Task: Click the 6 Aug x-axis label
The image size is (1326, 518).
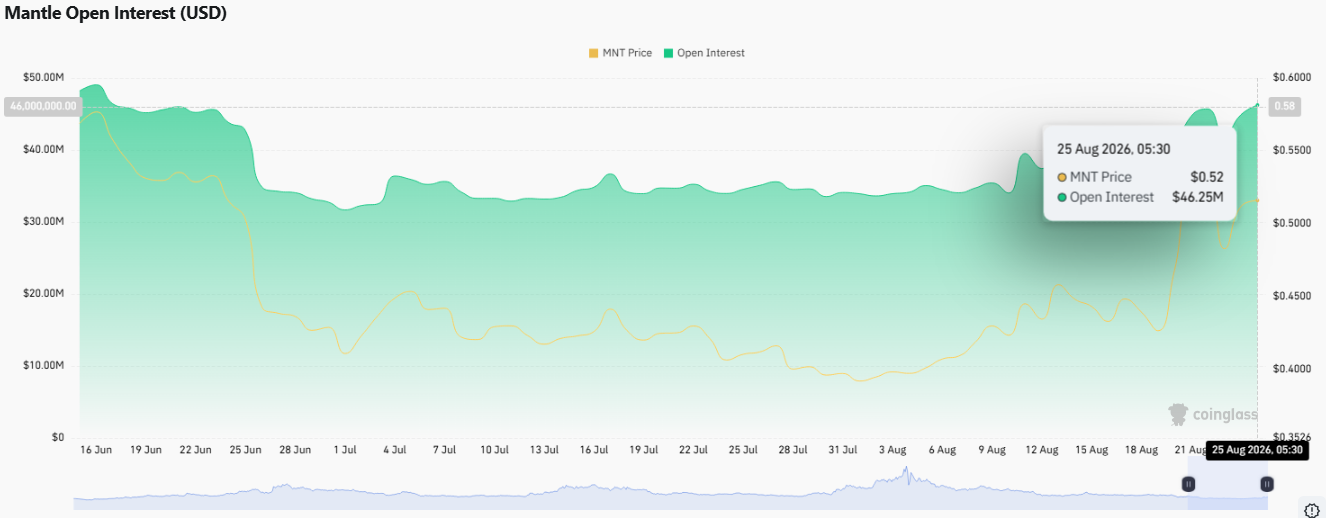Action: tap(942, 450)
